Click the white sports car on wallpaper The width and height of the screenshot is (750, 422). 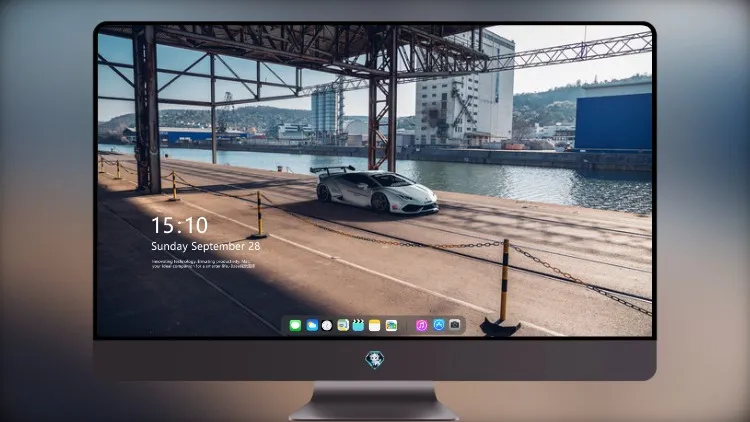pos(375,189)
